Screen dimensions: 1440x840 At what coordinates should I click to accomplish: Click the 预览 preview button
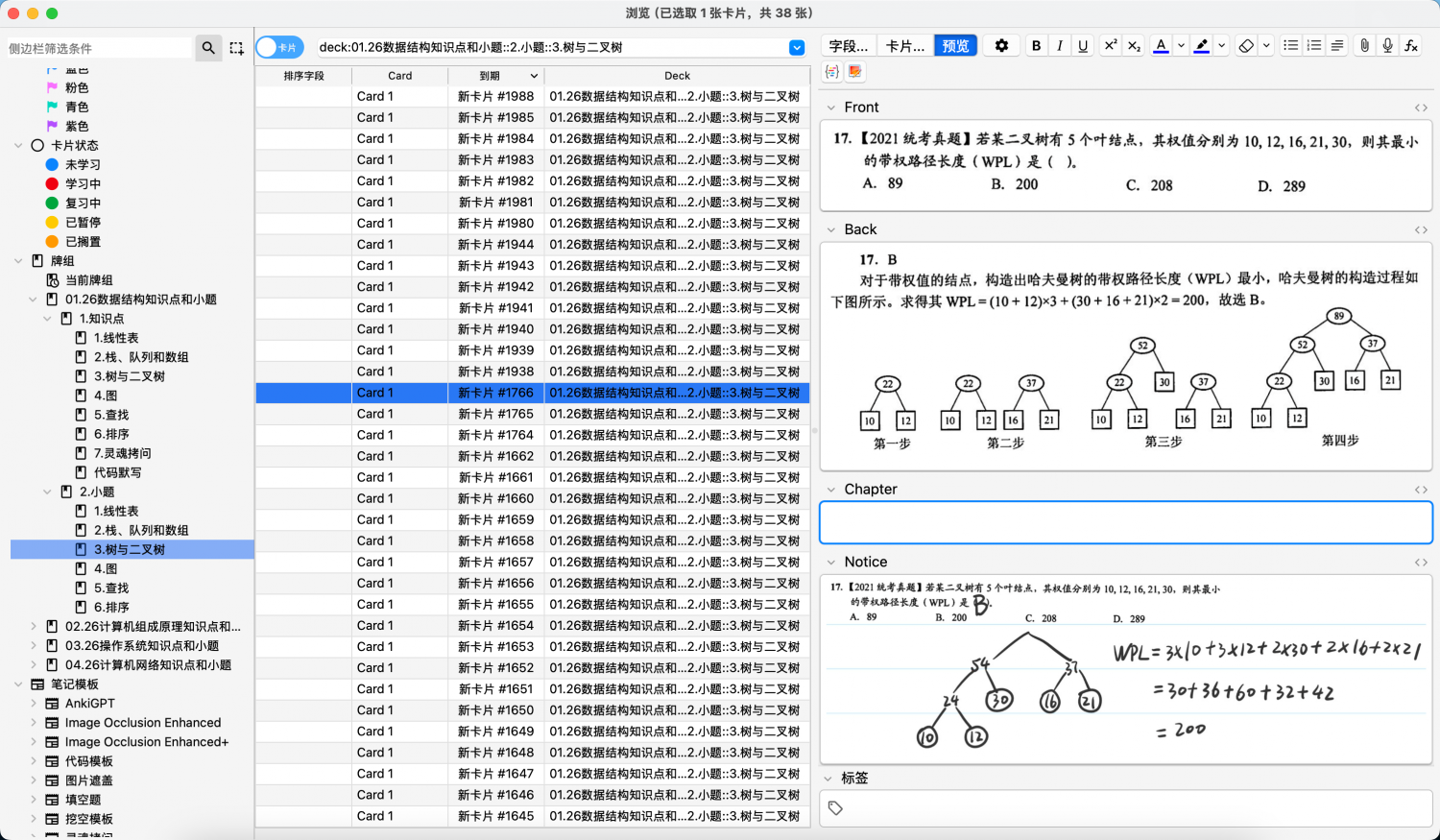click(x=956, y=45)
